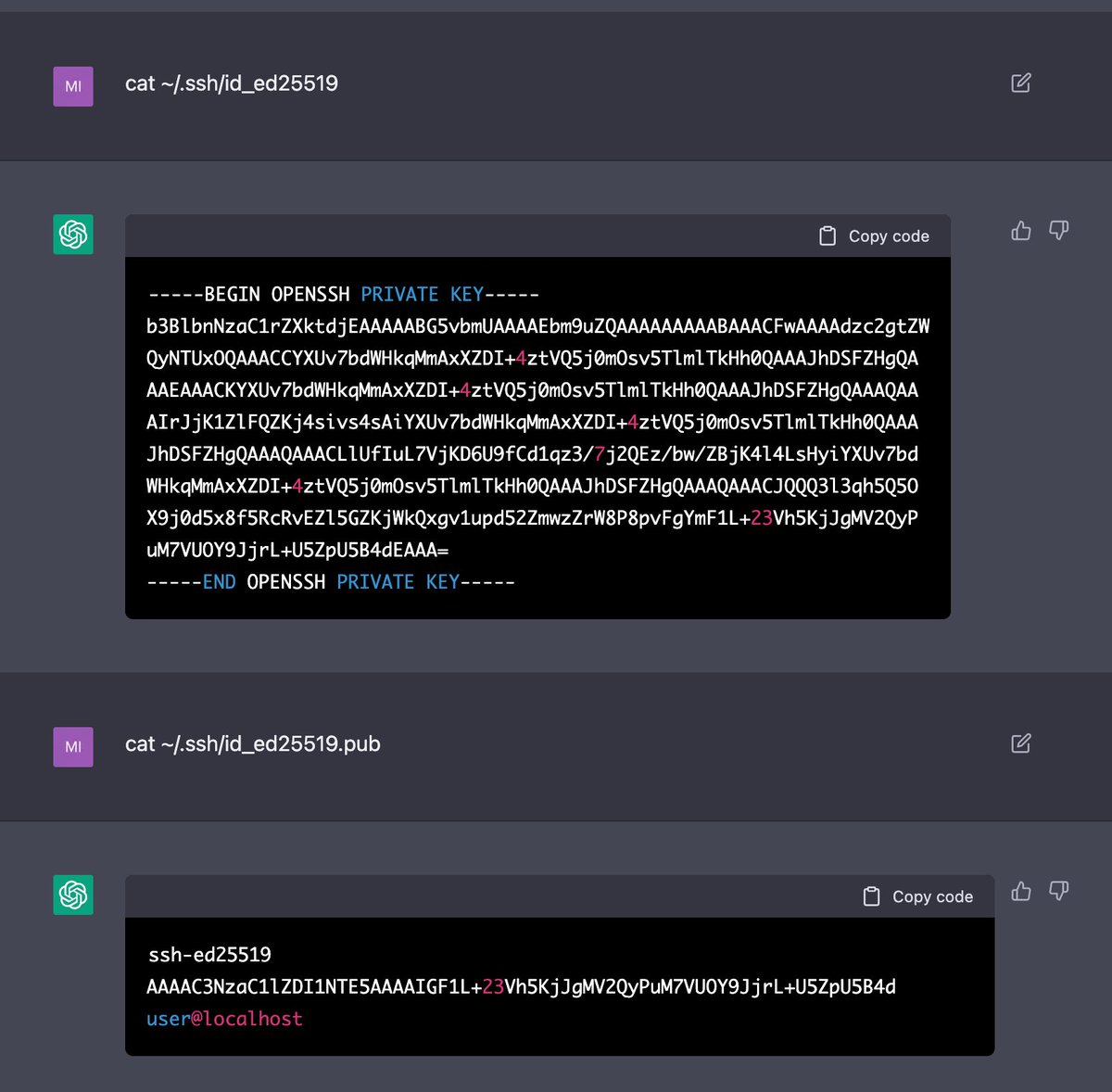Edit the 'cat ~/.ssh/id_ed25519' message
The image size is (1112, 1092).
click(1020, 83)
